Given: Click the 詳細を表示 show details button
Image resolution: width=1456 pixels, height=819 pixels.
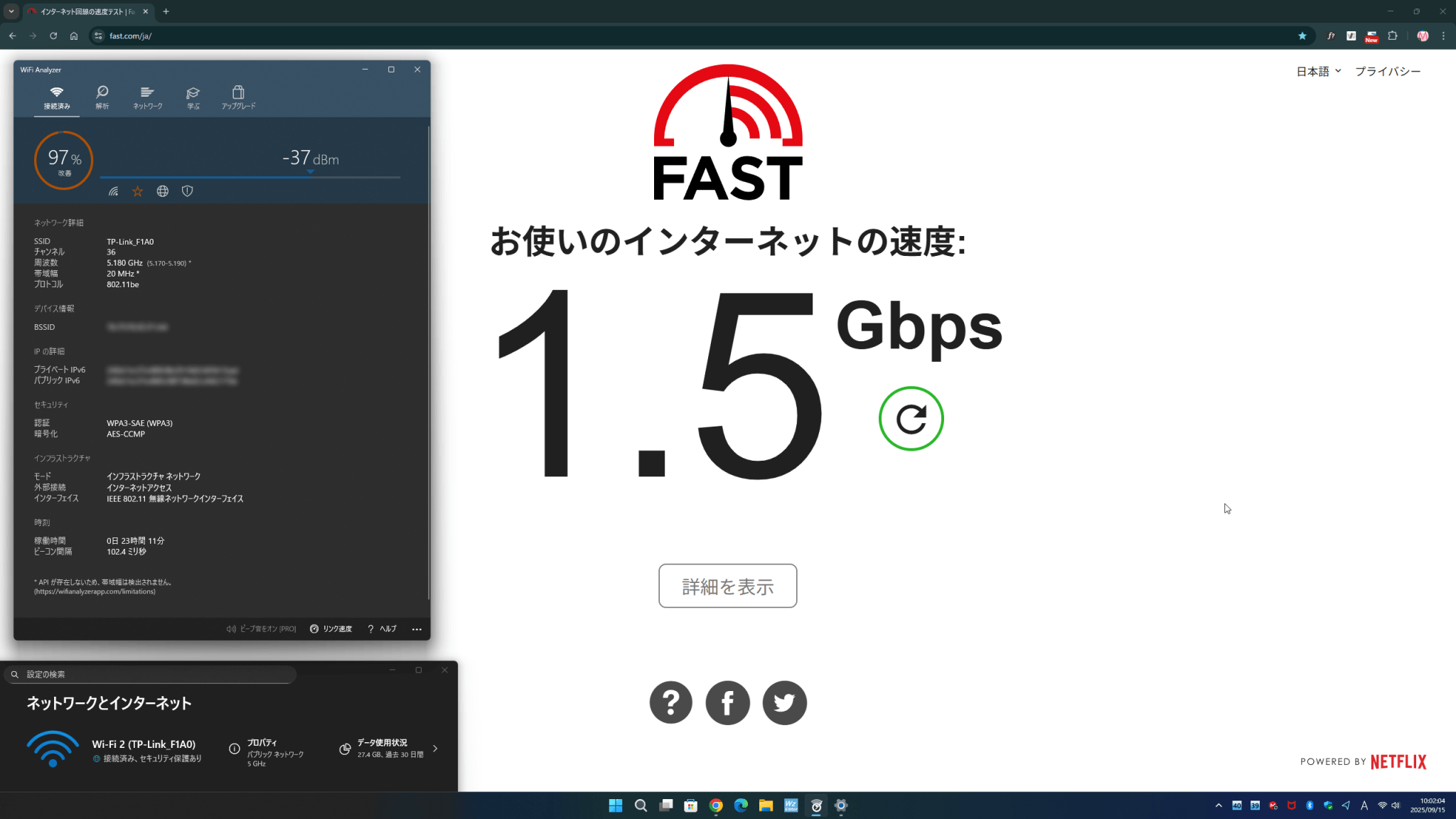Looking at the screenshot, I should [727, 586].
